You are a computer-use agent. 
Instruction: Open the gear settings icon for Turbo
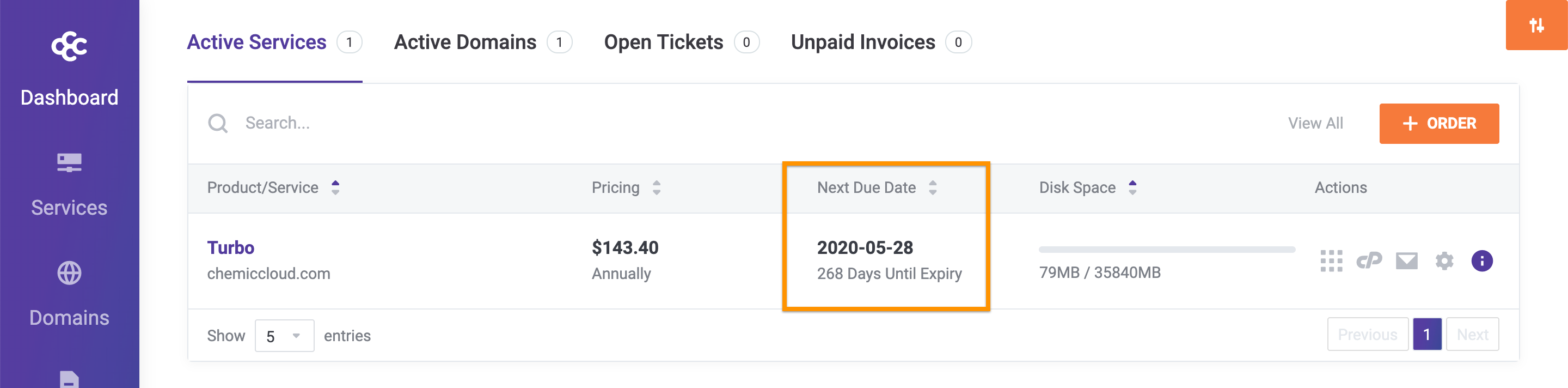tap(1444, 262)
